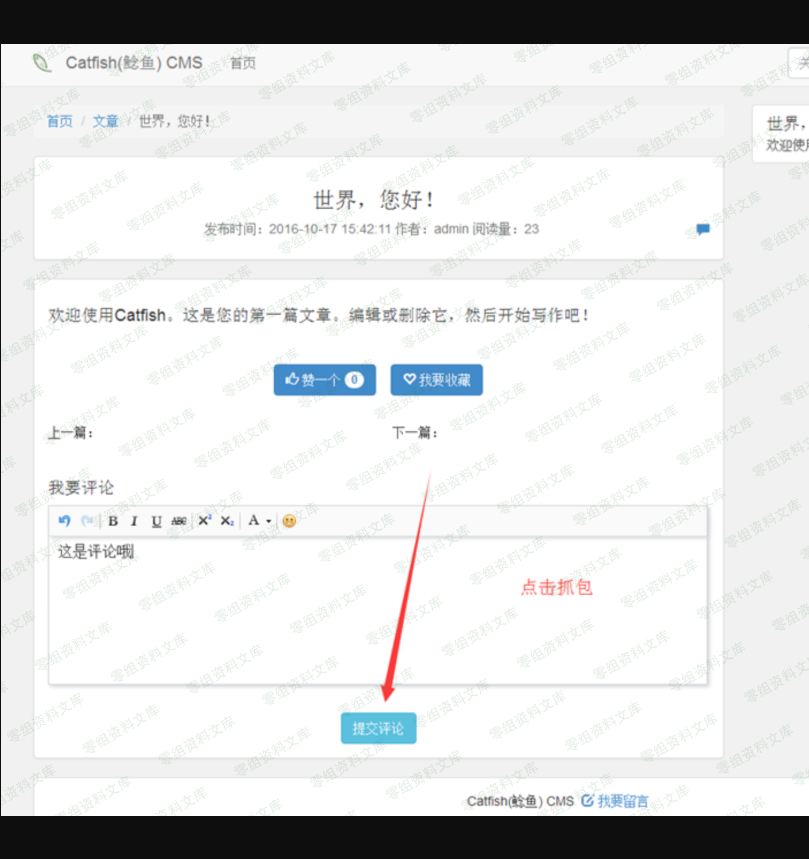The height and width of the screenshot is (859, 809).
Task: Click the blue comment bubble icon
Action: pos(703,229)
